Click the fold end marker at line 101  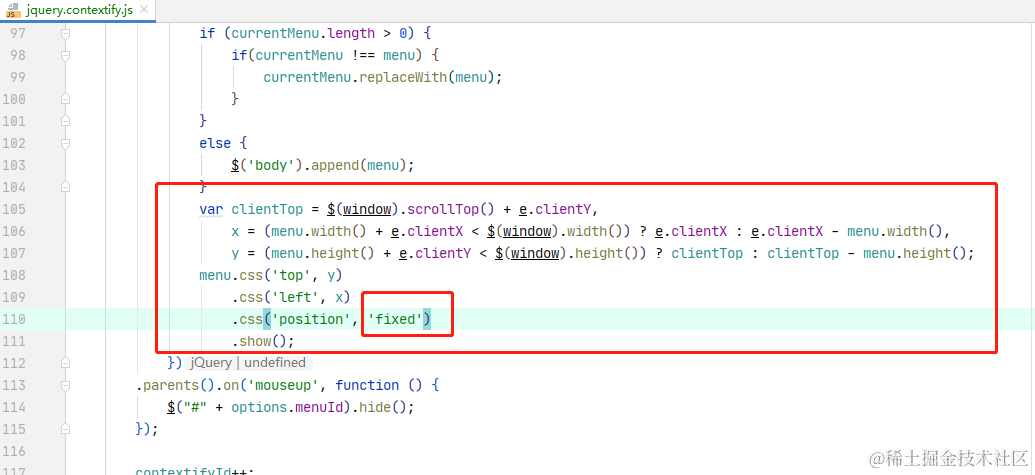click(x=65, y=121)
